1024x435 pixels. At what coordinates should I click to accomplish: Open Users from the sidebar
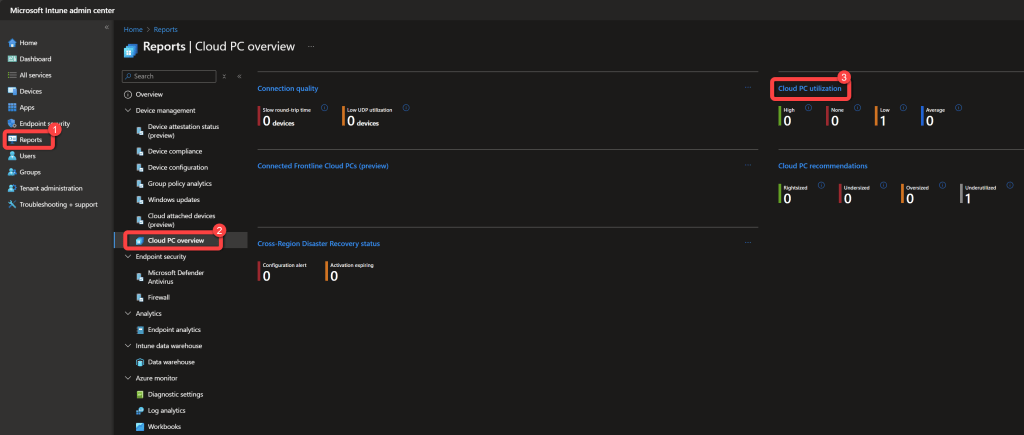12,156
